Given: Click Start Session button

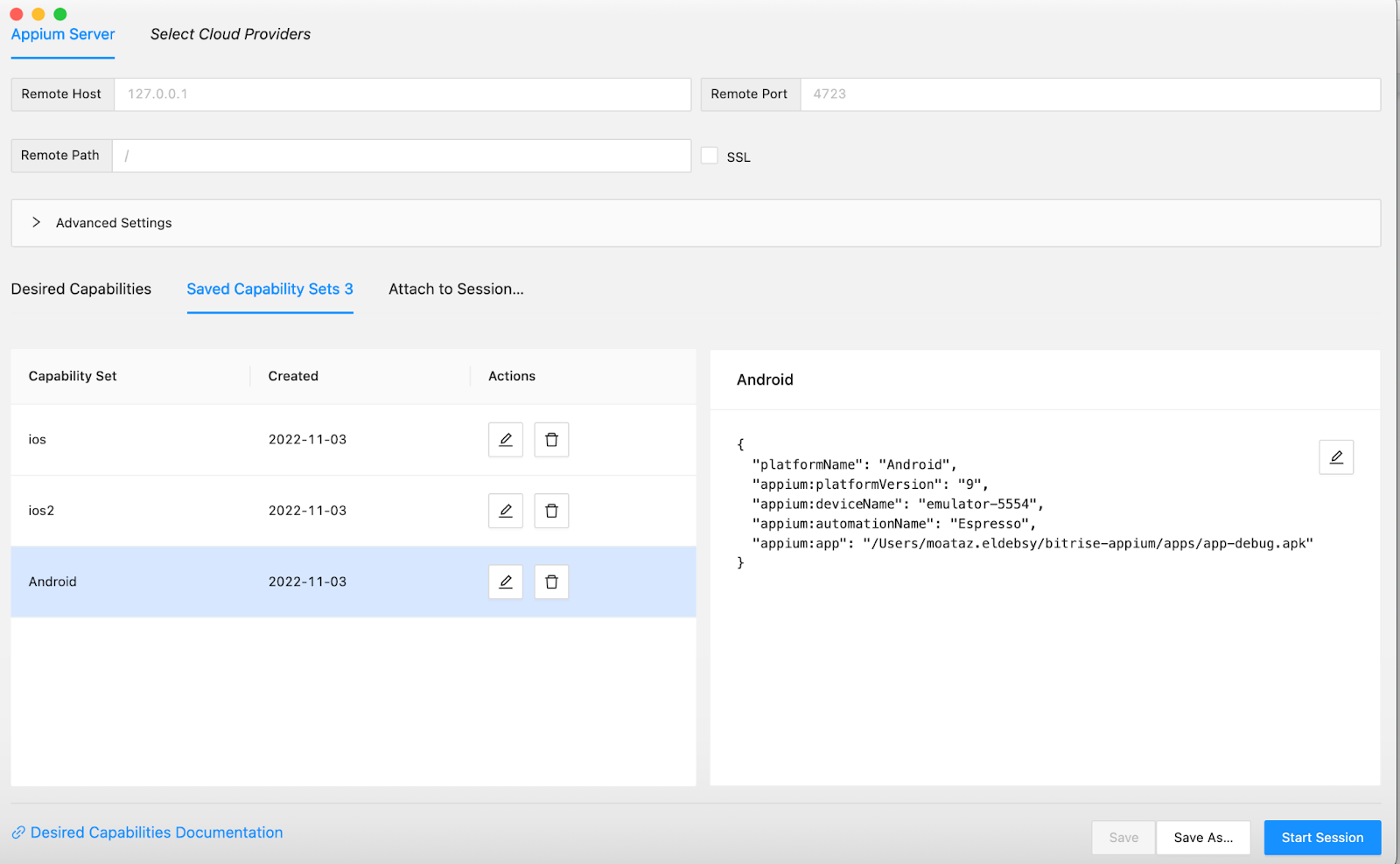Looking at the screenshot, I should coord(1322,838).
